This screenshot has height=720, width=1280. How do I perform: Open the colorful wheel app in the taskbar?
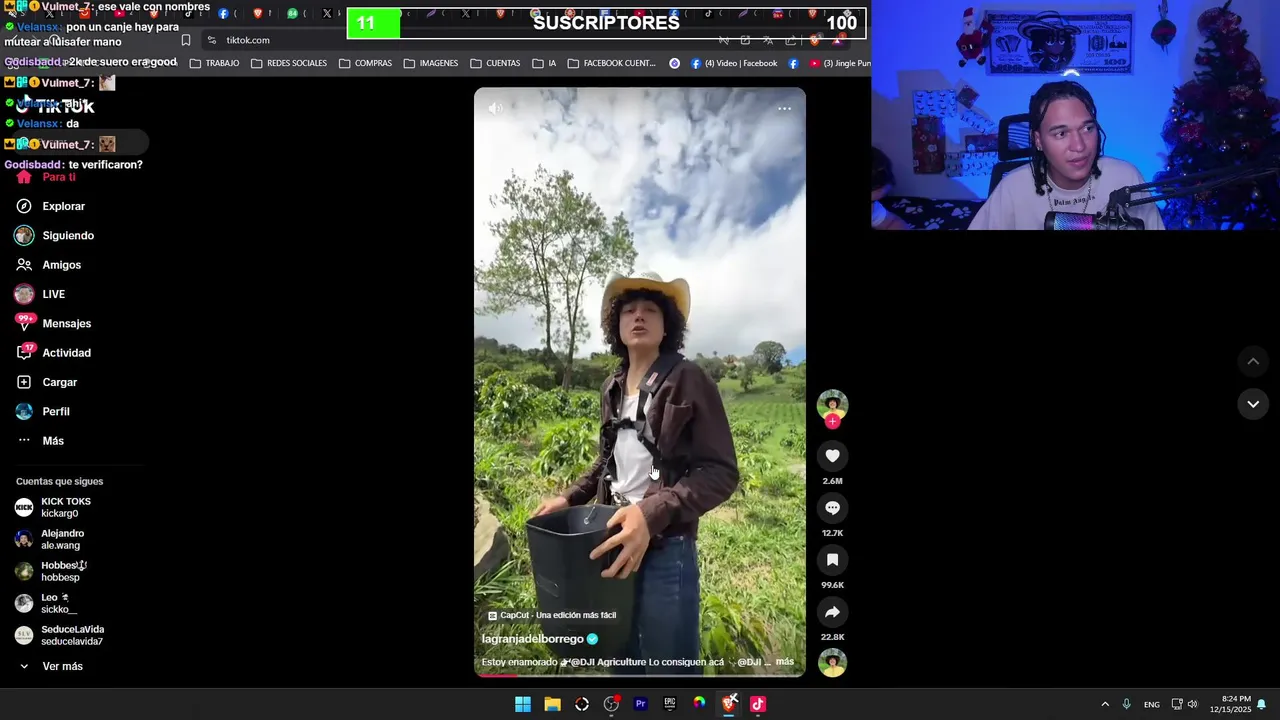699,704
